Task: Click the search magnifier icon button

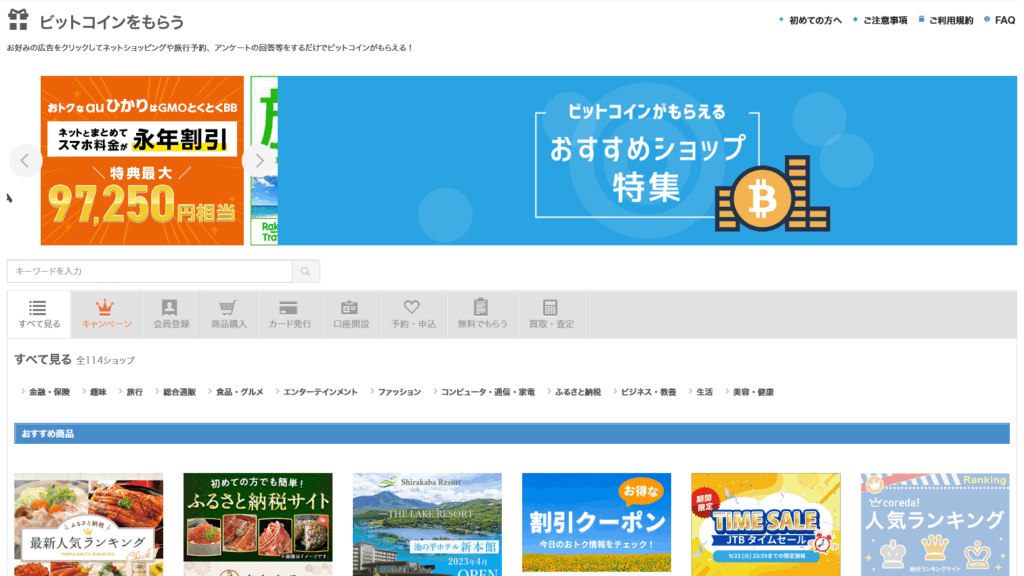Action: pos(306,271)
